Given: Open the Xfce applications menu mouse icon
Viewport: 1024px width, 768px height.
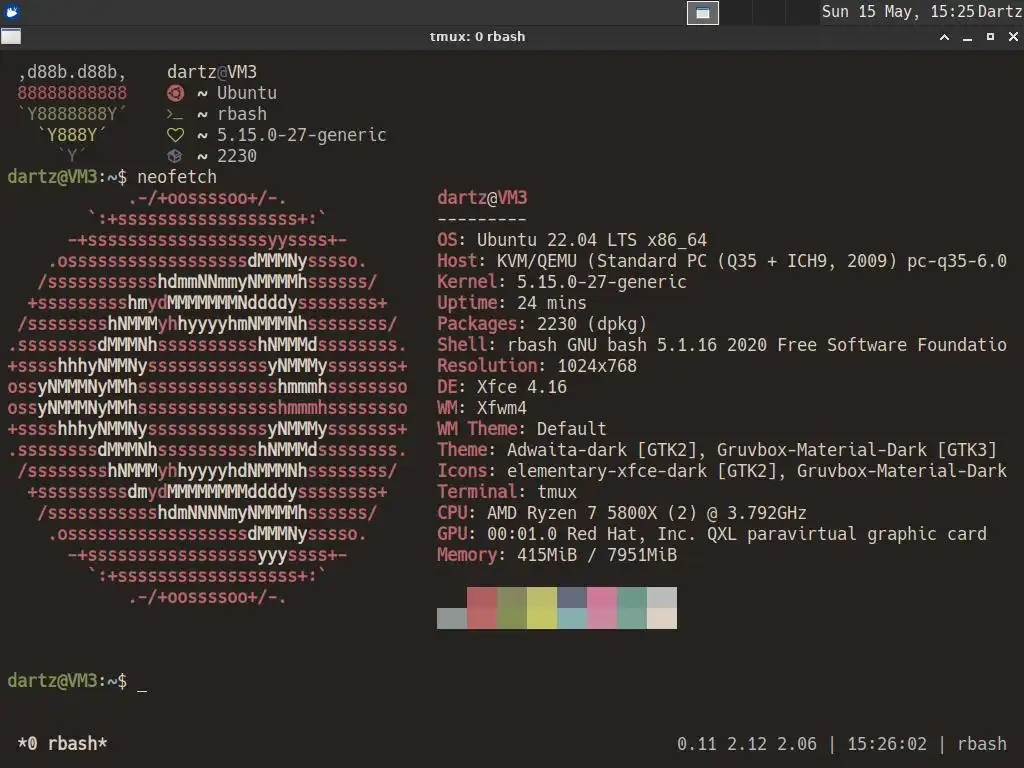Looking at the screenshot, I should [x=12, y=11].
